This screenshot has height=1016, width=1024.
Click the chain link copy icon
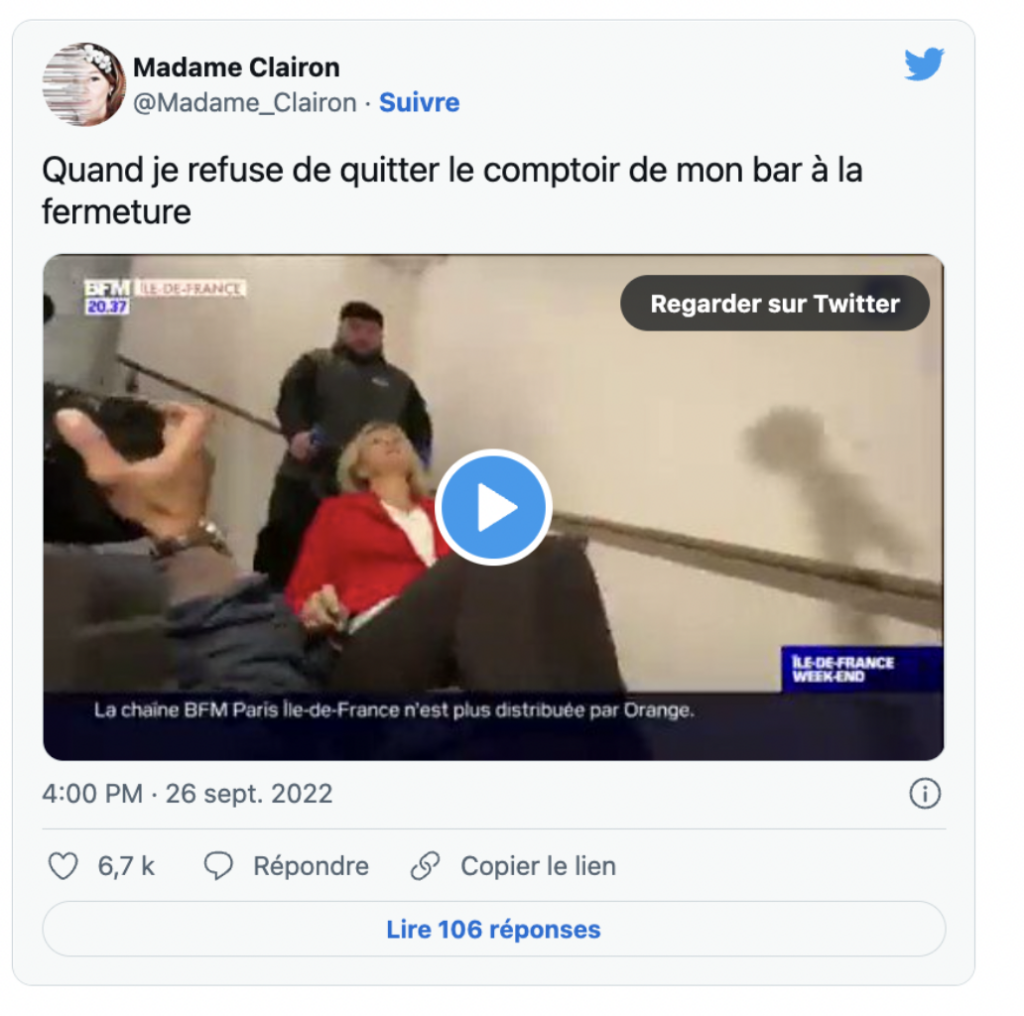click(x=425, y=866)
